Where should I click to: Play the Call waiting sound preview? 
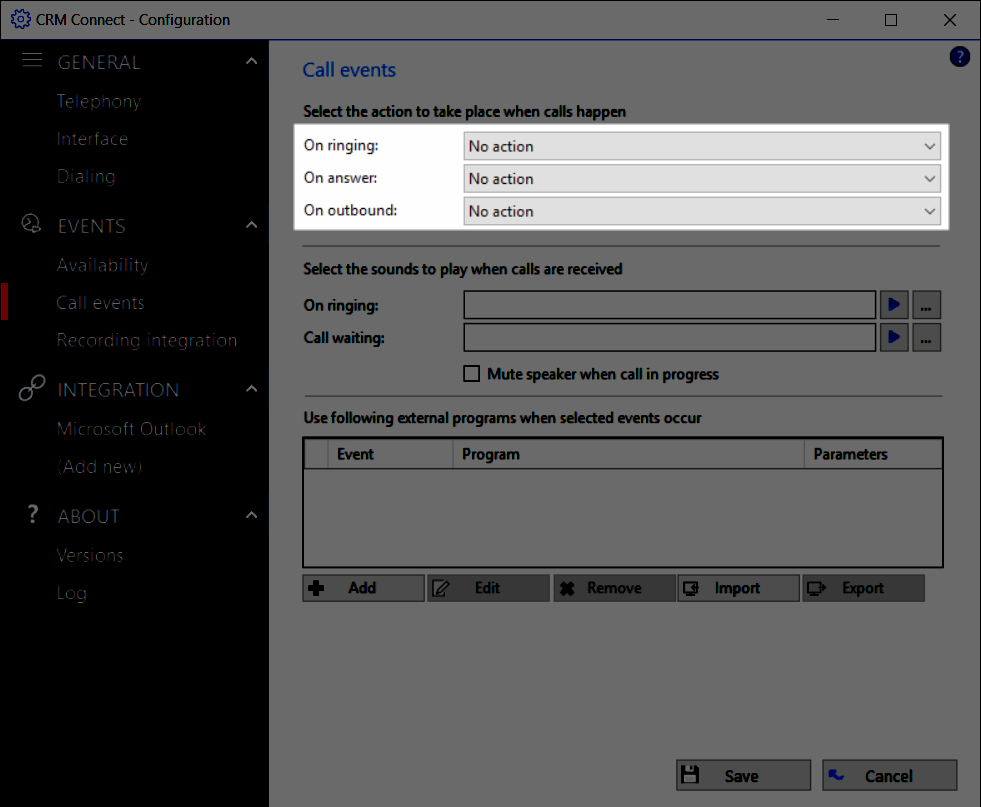pyautogui.click(x=894, y=338)
